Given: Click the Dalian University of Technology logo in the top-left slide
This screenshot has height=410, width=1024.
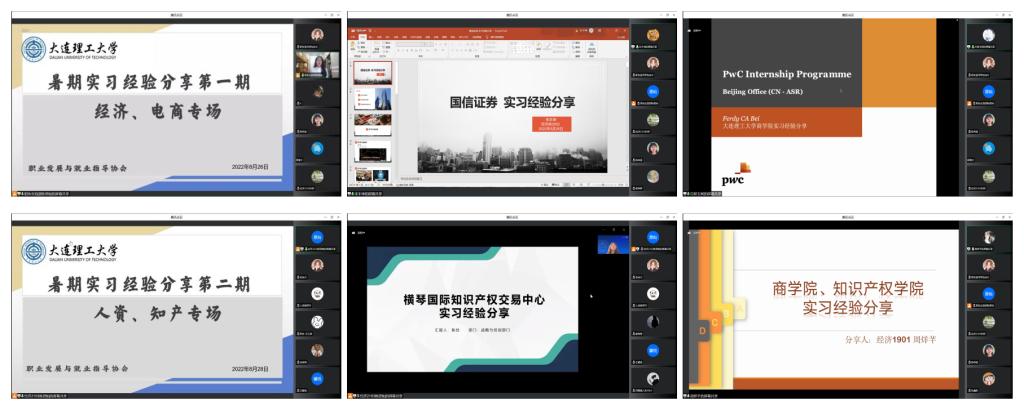Looking at the screenshot, I should [34, 50].
